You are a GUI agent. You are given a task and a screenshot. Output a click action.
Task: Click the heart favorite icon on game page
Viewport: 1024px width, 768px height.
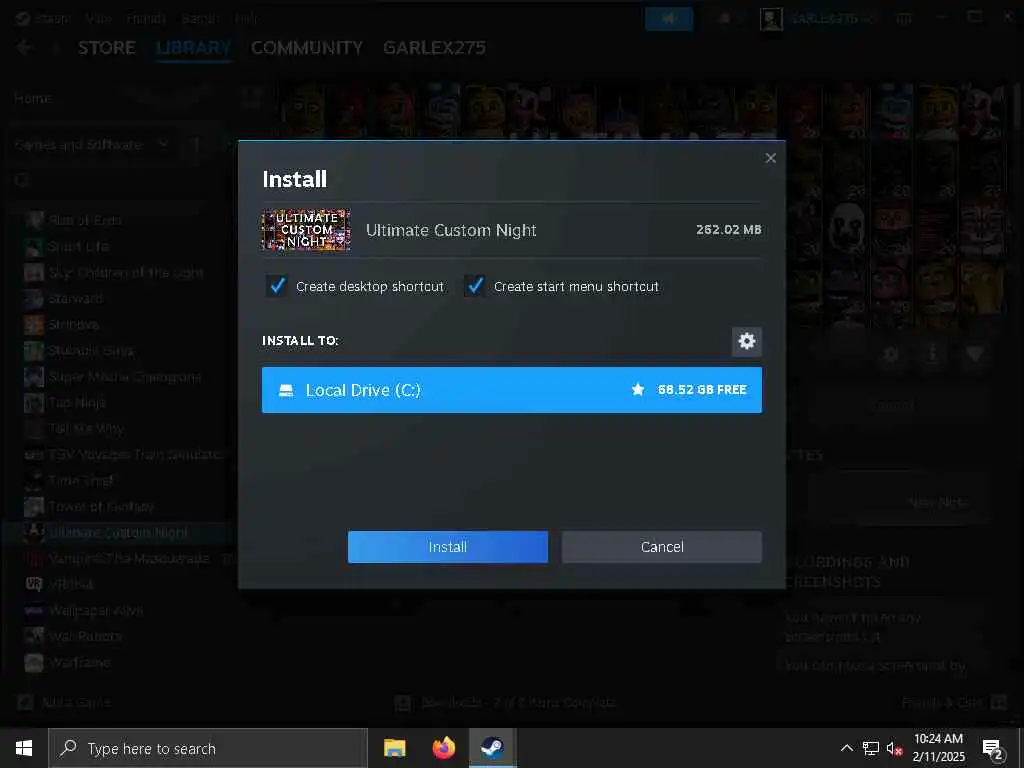(974, 354)
